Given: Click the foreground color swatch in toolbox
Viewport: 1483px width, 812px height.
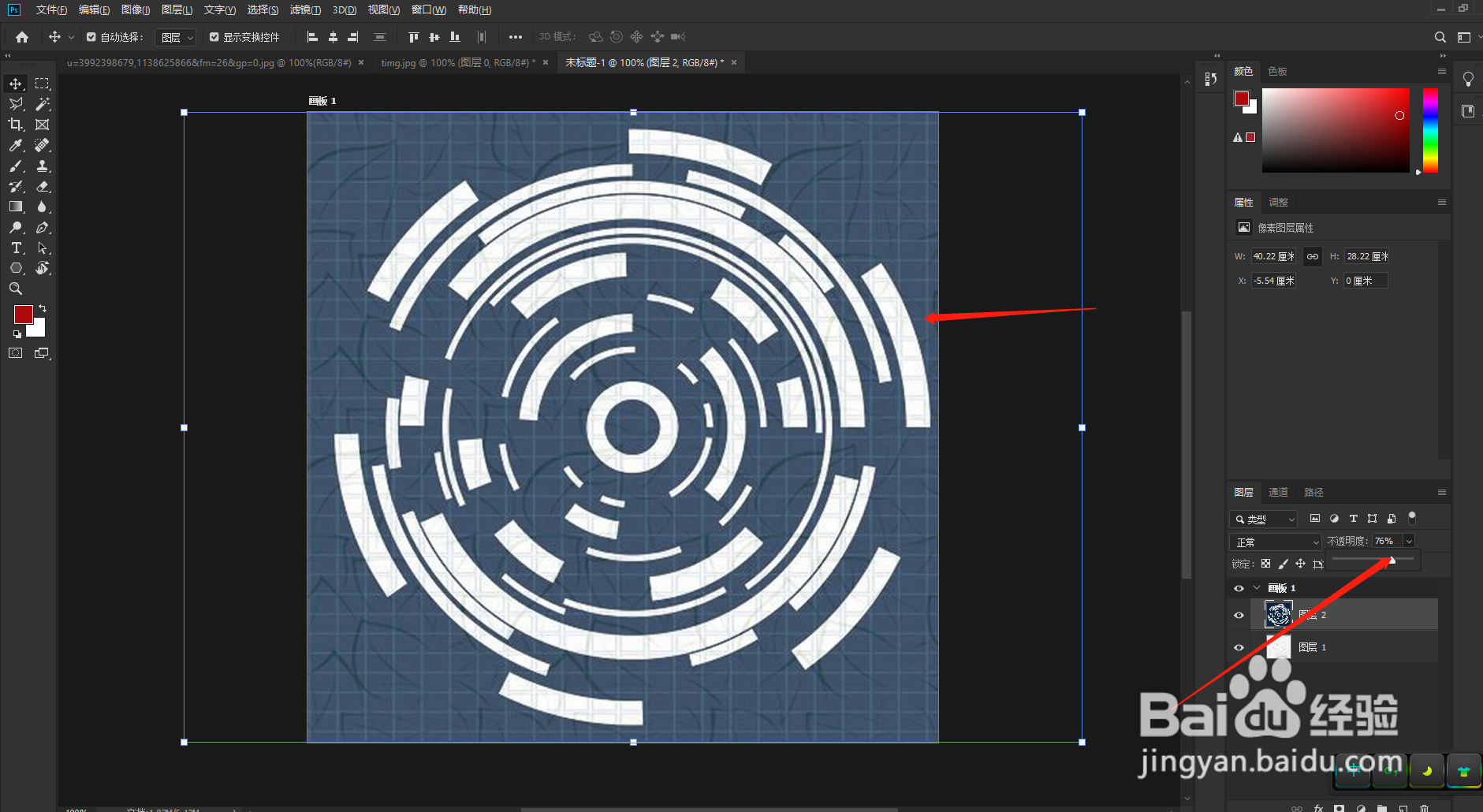Looking at the screenshot, I should tap(24, 315).
